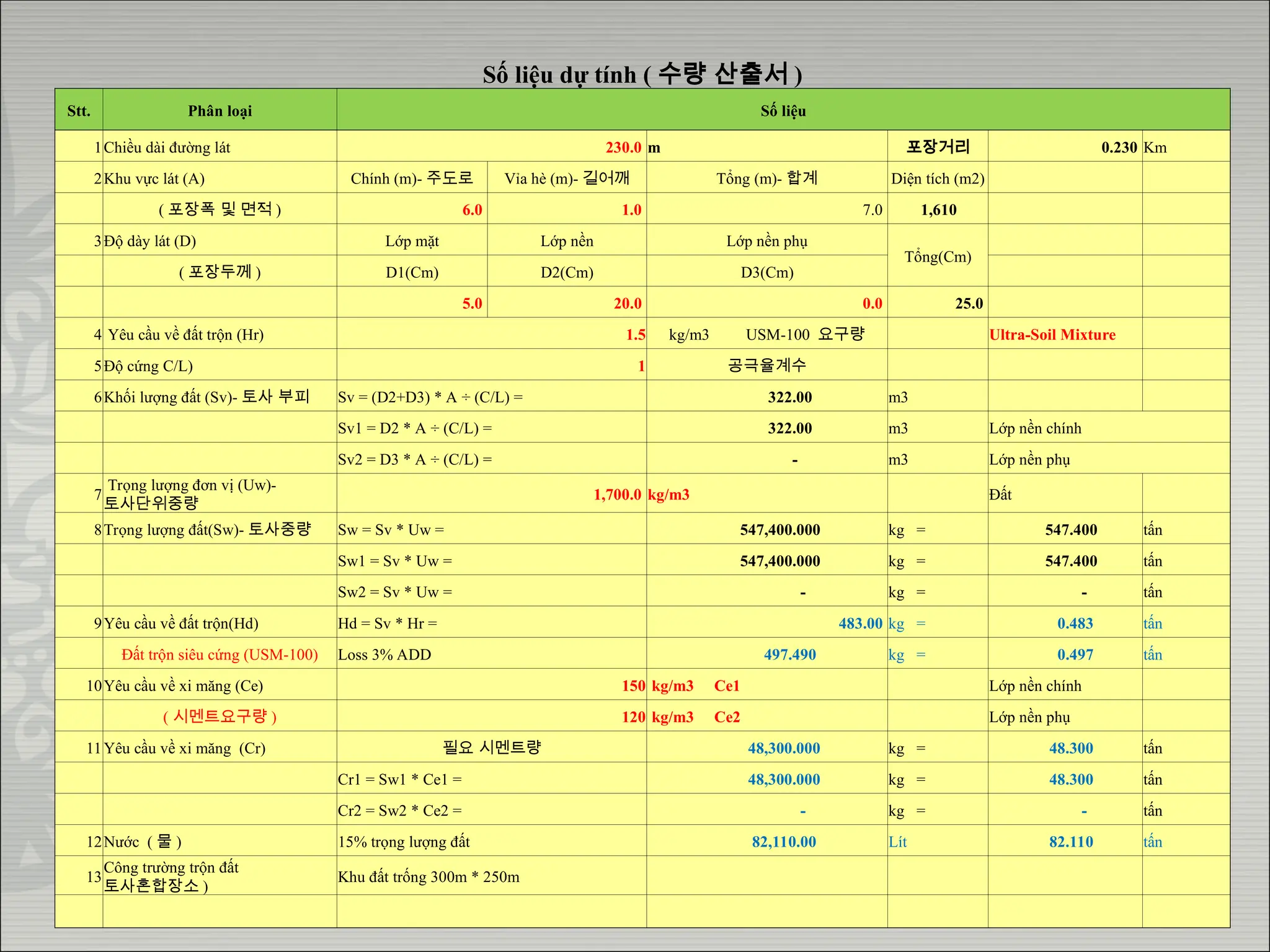
Task: Click the 150 kg/m3 Ce1 cement value
Action: pos(633,686)
